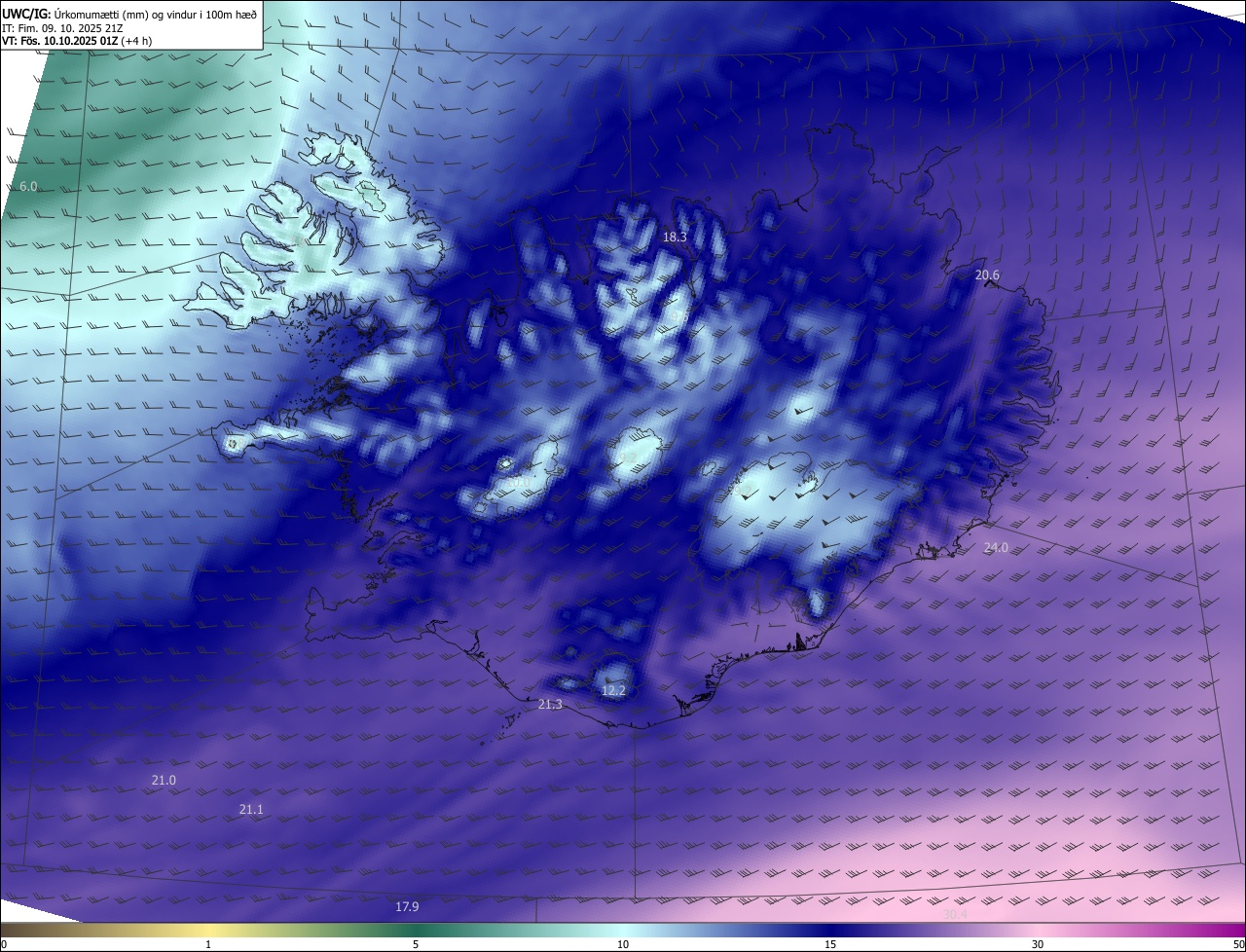Click the faint 30.4 value label at the bottom
The width and height of the screenshot is (1246, 952).
click(x=955, y=914)
